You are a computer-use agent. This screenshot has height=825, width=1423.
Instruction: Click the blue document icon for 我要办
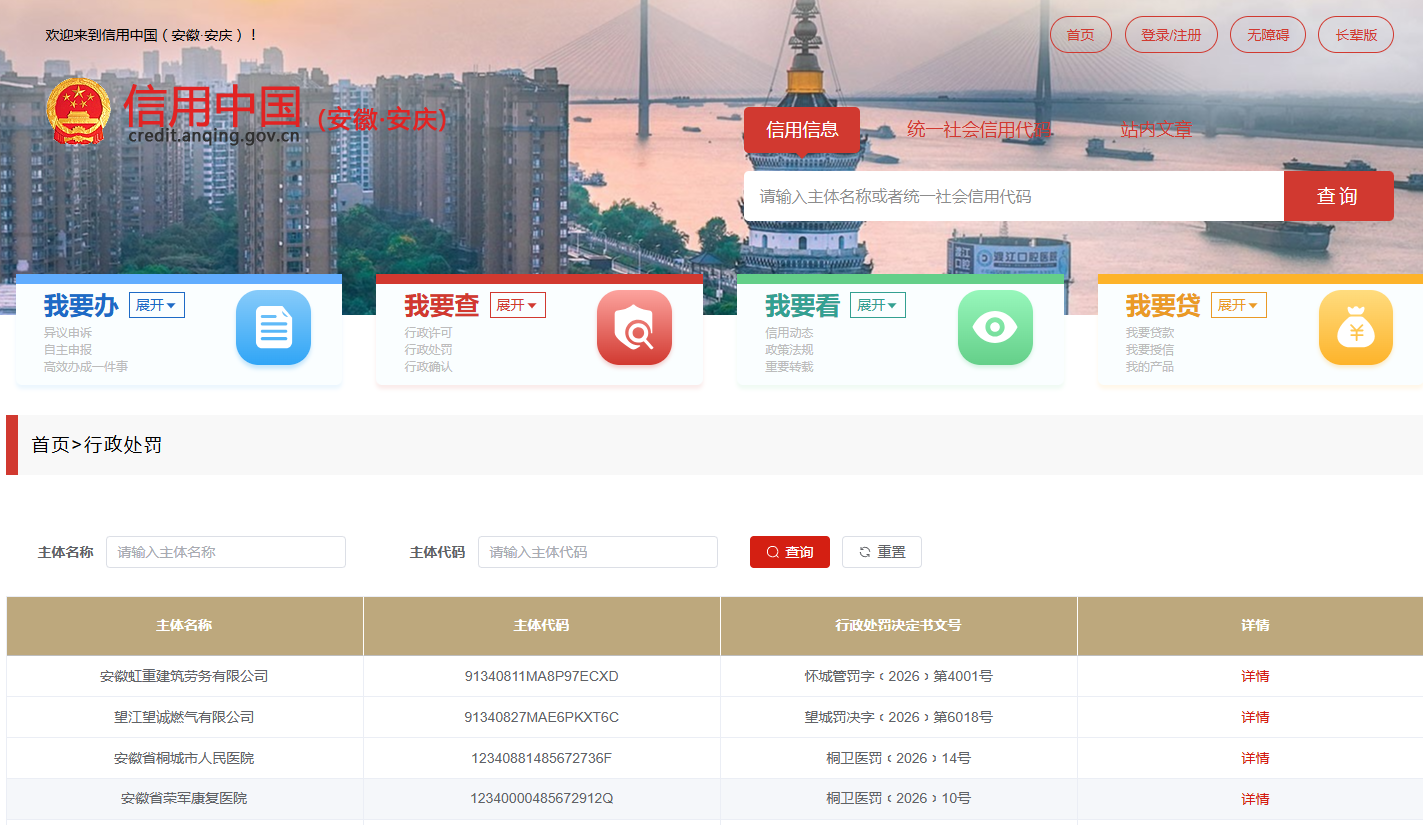(273, 327)
